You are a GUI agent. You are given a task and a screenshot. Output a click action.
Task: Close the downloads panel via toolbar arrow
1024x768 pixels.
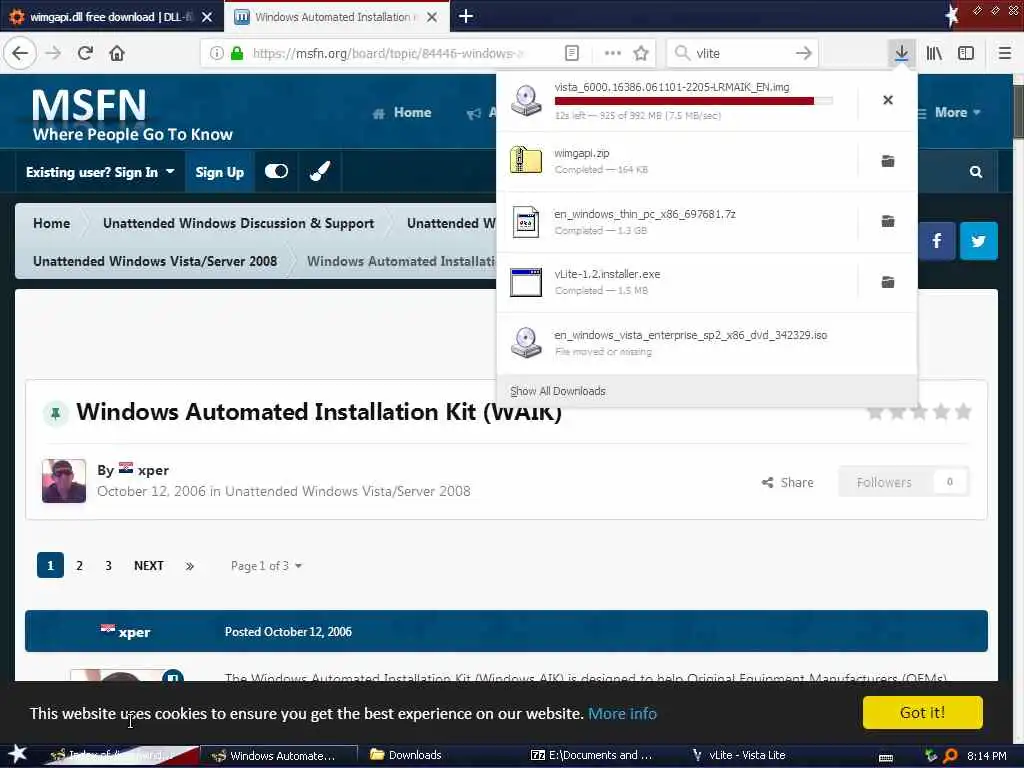[901, 53]
